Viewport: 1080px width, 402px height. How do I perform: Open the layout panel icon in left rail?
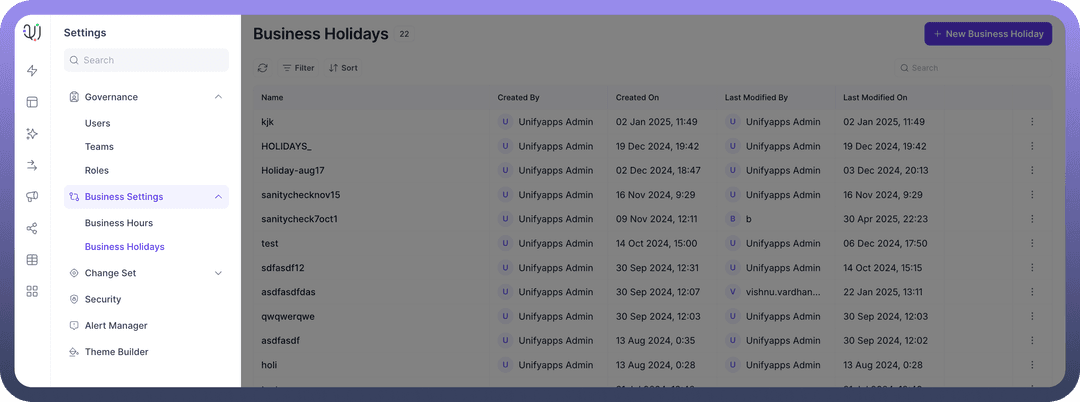click(x=32, y=102)
